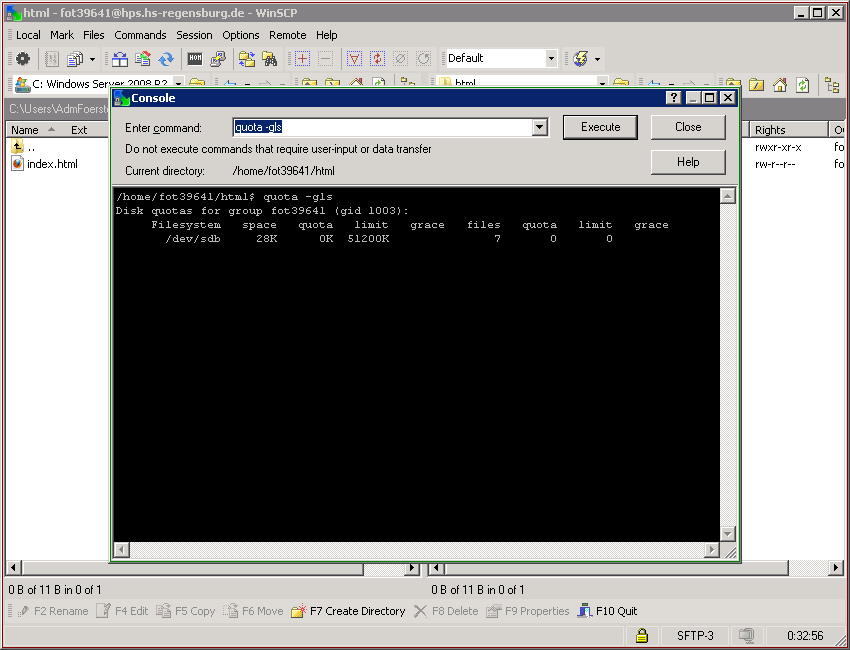850x650 pixels.
Task: Open session in PuTTY icon
Action: [218, 59]
